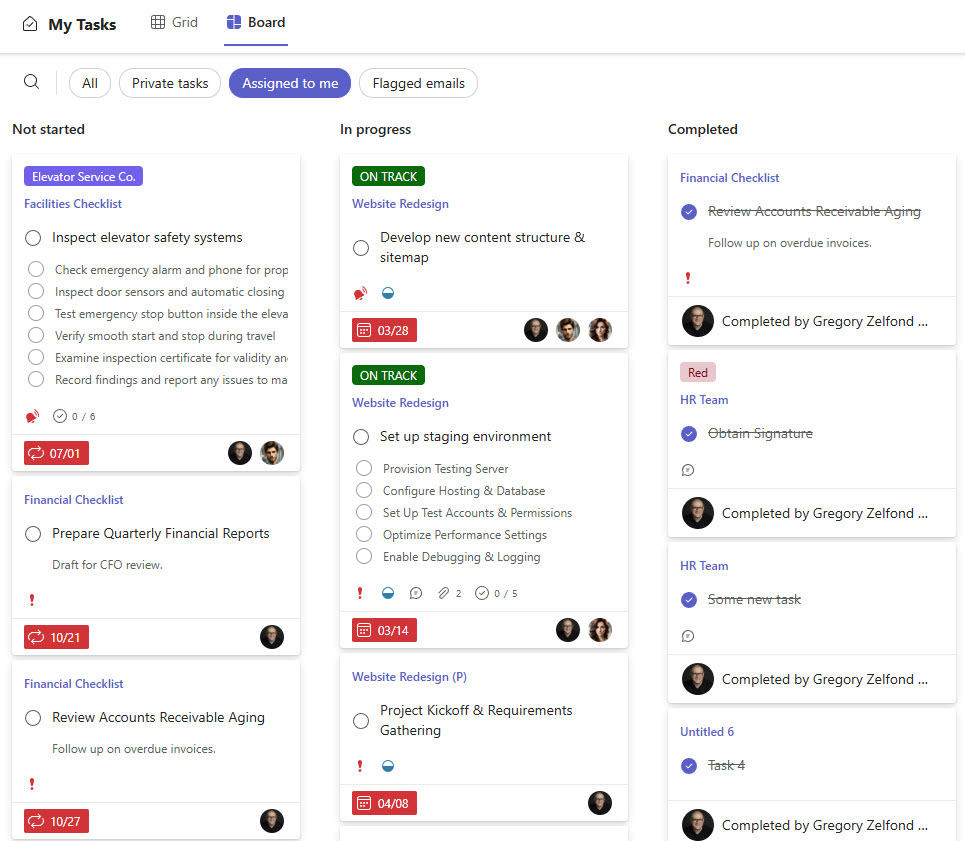The width and height of the screenshot is (965, 841).
Task: Open the 03/28 due date badge
Action: pyautogui.click(x=384, y=329)
